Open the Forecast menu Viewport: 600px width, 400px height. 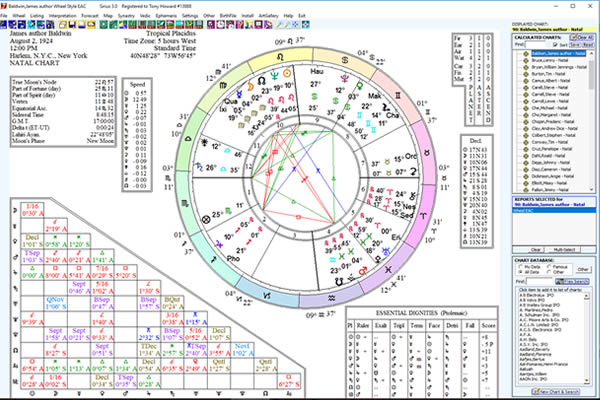point(90,16)
